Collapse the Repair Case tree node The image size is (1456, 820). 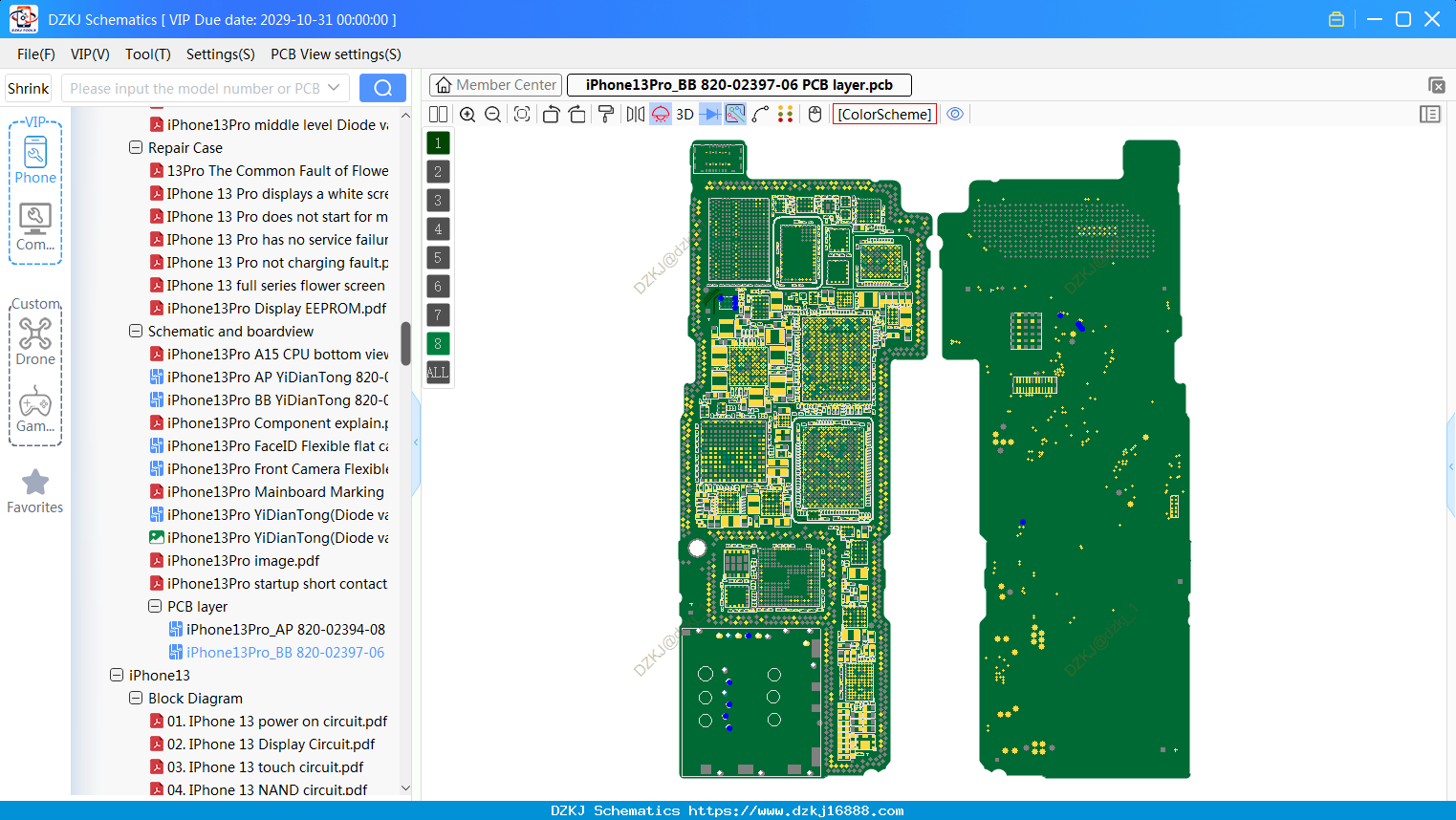(136, 148)
